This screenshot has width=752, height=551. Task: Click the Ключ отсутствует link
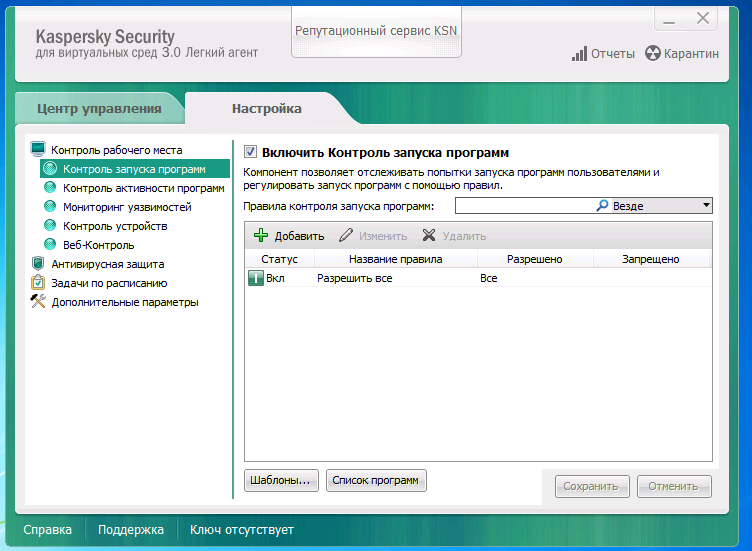pos(242,530)
